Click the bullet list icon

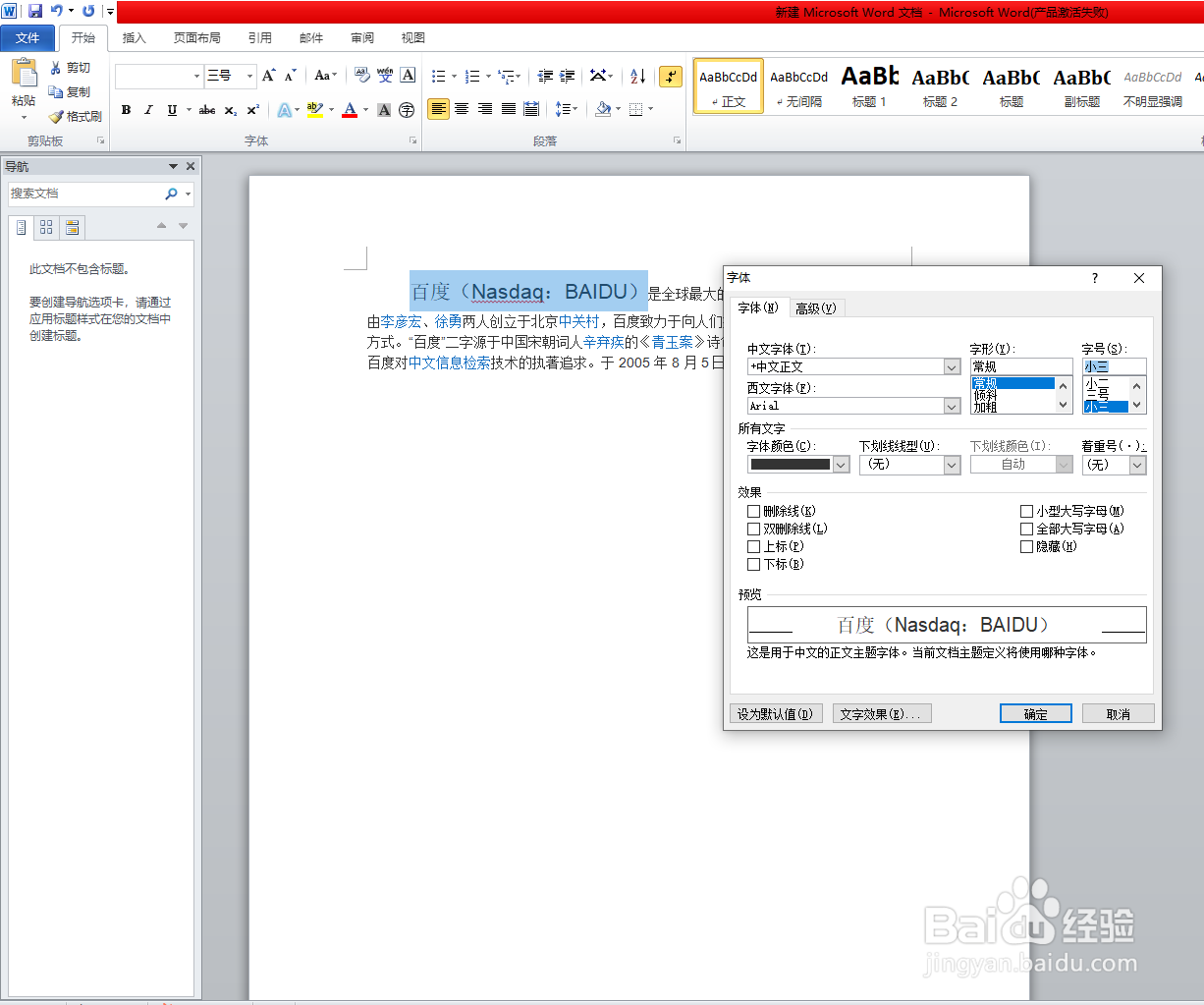click(x=438, y=76)
